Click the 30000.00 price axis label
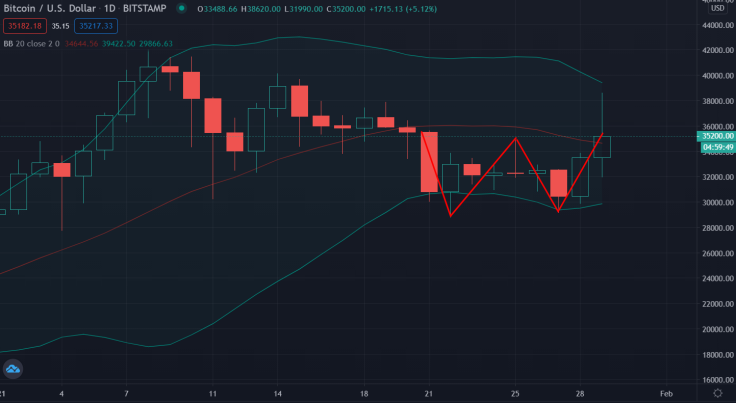 [x=718, y=203]
